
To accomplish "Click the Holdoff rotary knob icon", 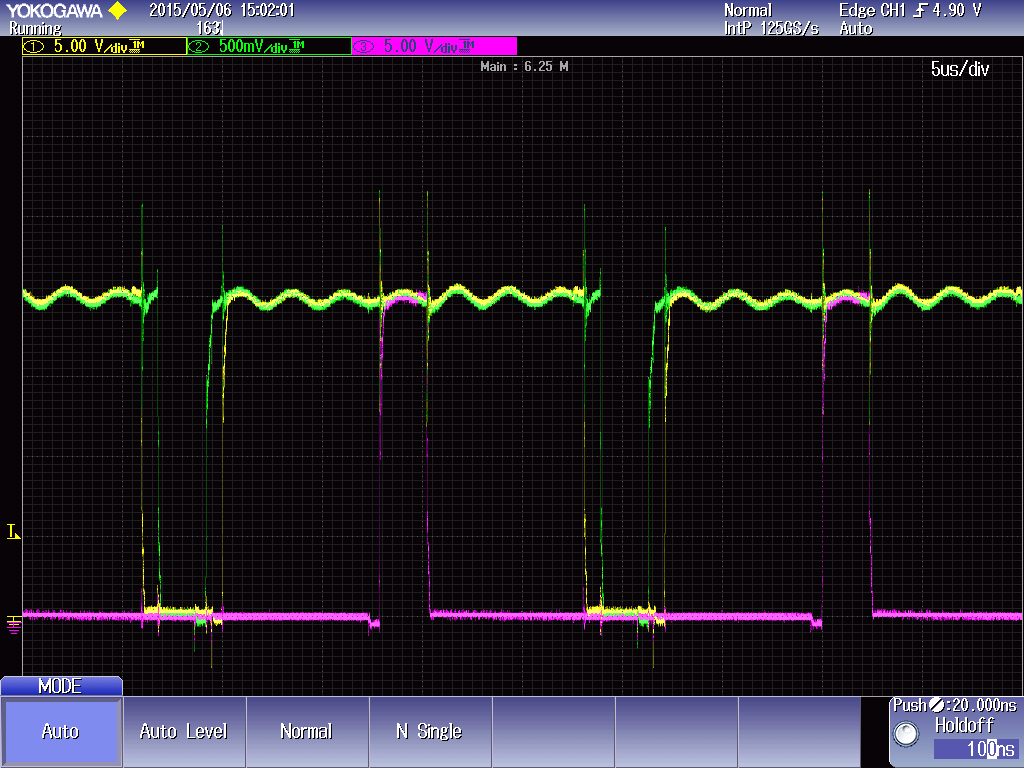I will point(906,733).
